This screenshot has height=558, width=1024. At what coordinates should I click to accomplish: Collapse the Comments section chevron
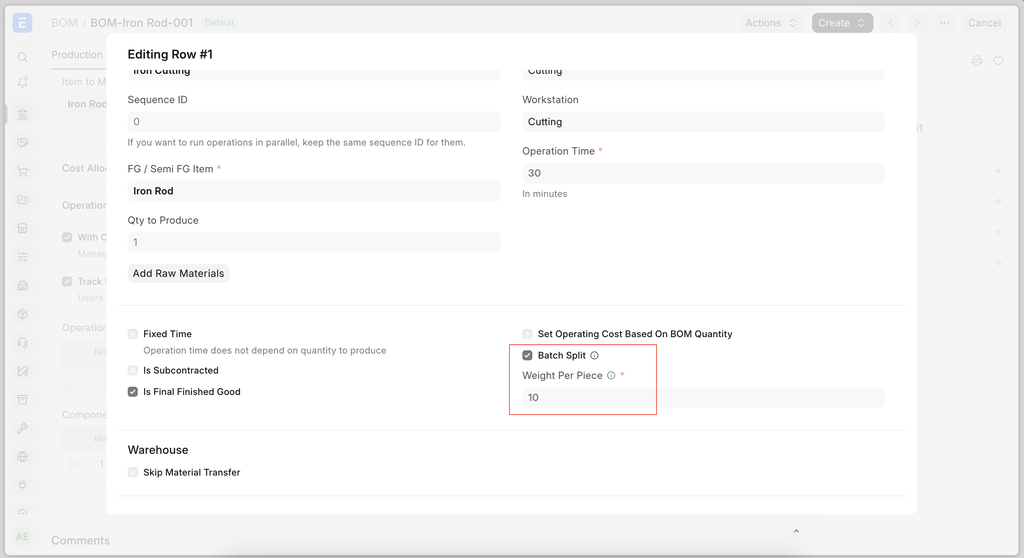796,531
